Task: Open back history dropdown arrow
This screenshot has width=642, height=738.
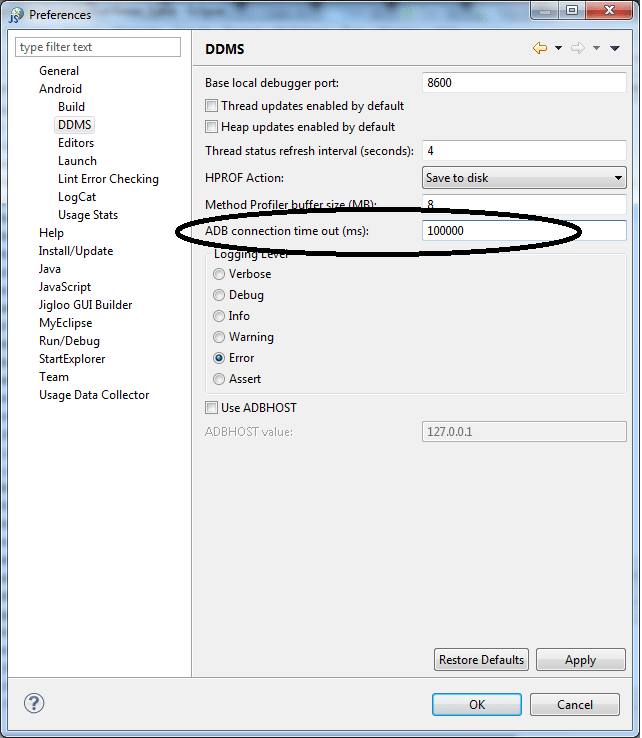Action: click(558, 48)
